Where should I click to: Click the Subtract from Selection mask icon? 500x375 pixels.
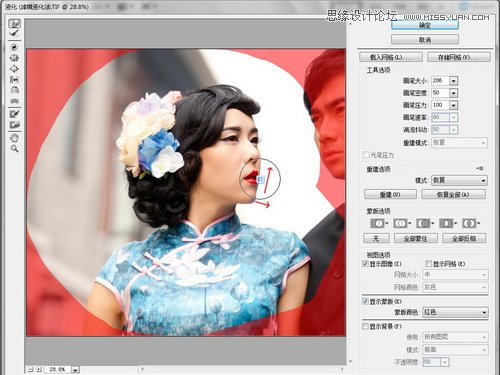pyautogui.click(x=424, y=223)
